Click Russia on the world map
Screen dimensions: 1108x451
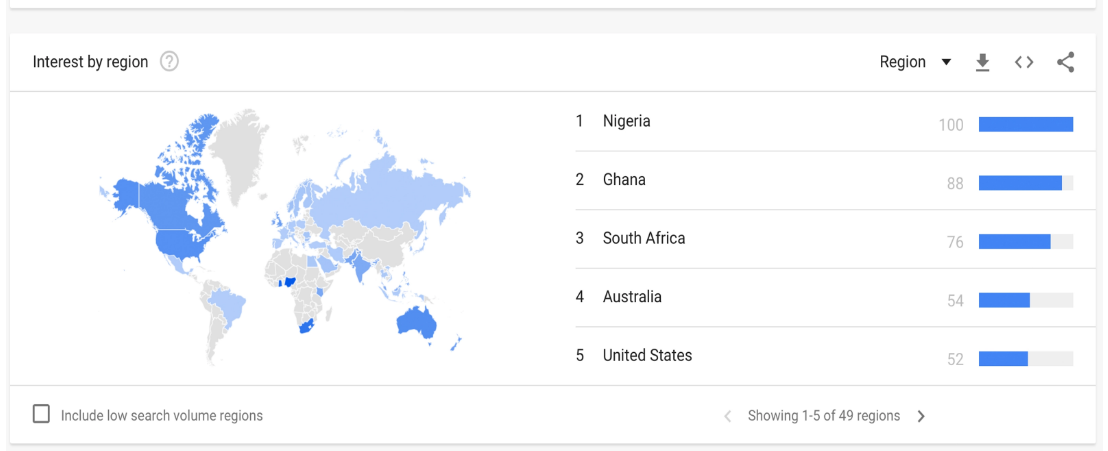coord(389,191)
